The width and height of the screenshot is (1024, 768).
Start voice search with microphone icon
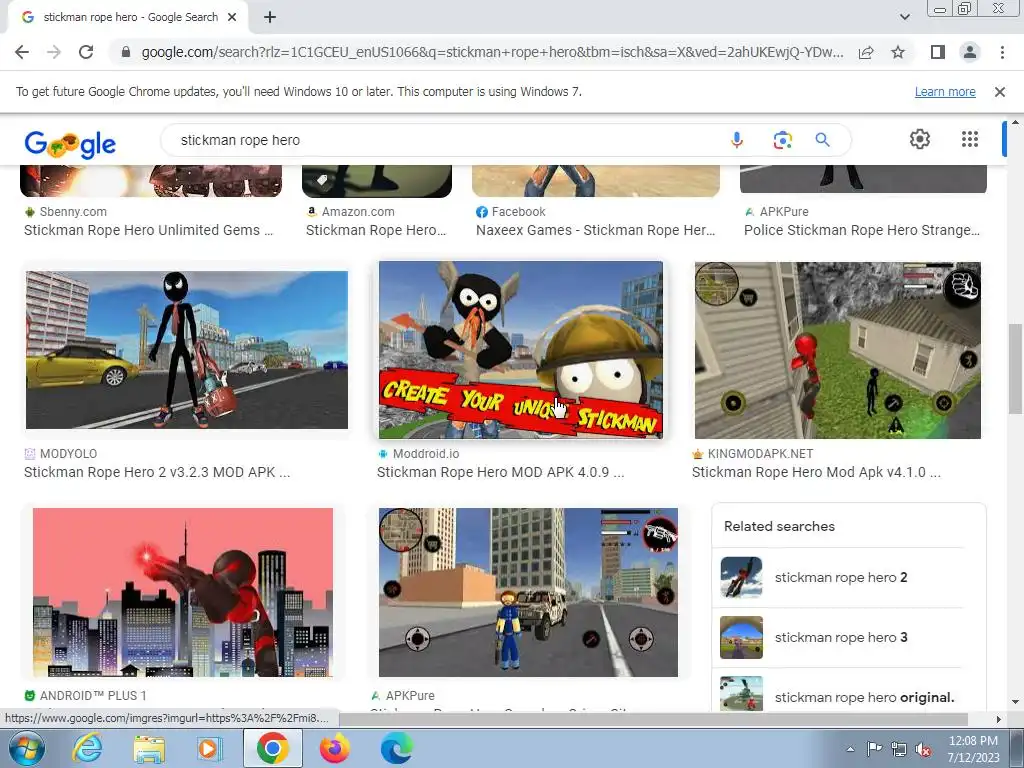[x=737, y=140]
